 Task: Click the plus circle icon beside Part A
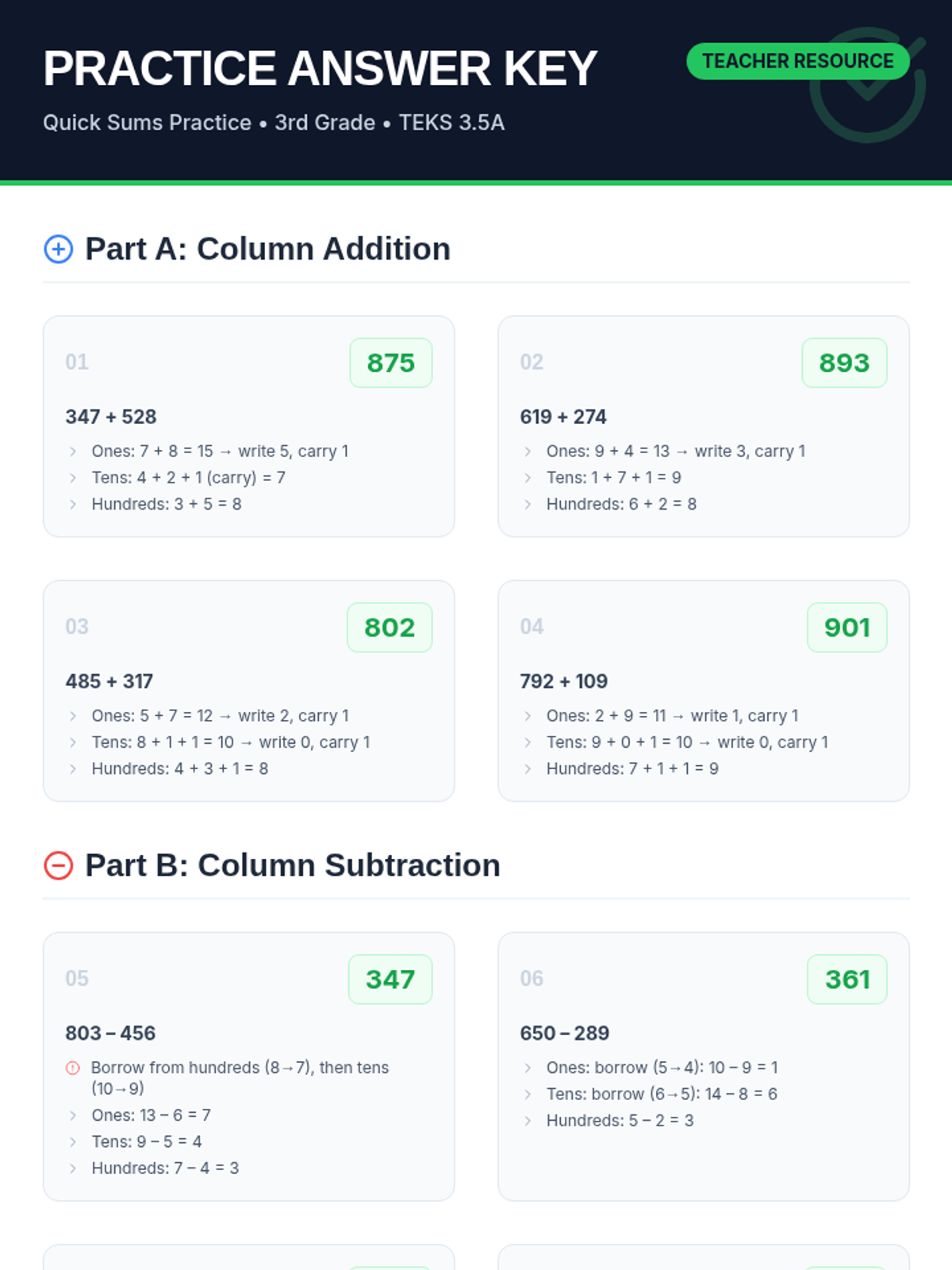pyautogui.click(x=58, y=249)
